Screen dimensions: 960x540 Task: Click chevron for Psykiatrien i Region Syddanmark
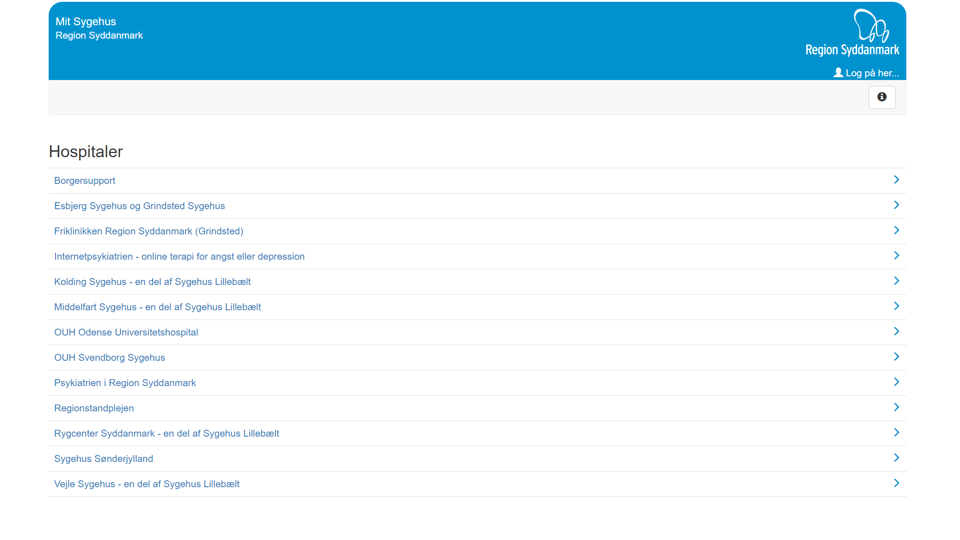coord(896,382)
